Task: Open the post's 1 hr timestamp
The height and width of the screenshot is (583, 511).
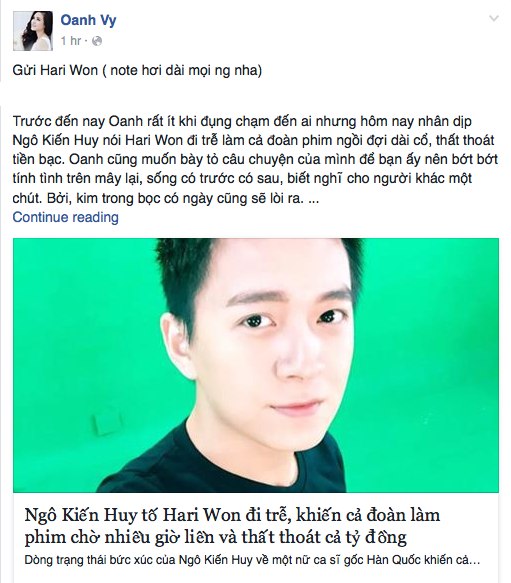Action: pos(71,41)
